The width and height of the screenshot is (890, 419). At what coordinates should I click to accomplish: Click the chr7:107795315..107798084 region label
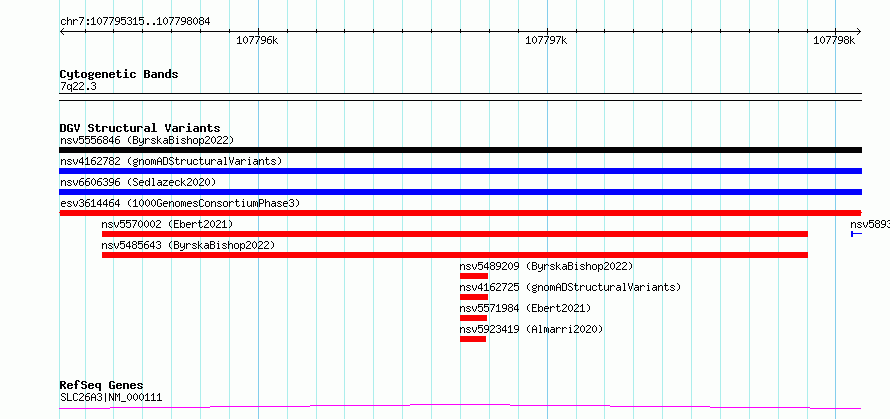(x=135, y=22)
